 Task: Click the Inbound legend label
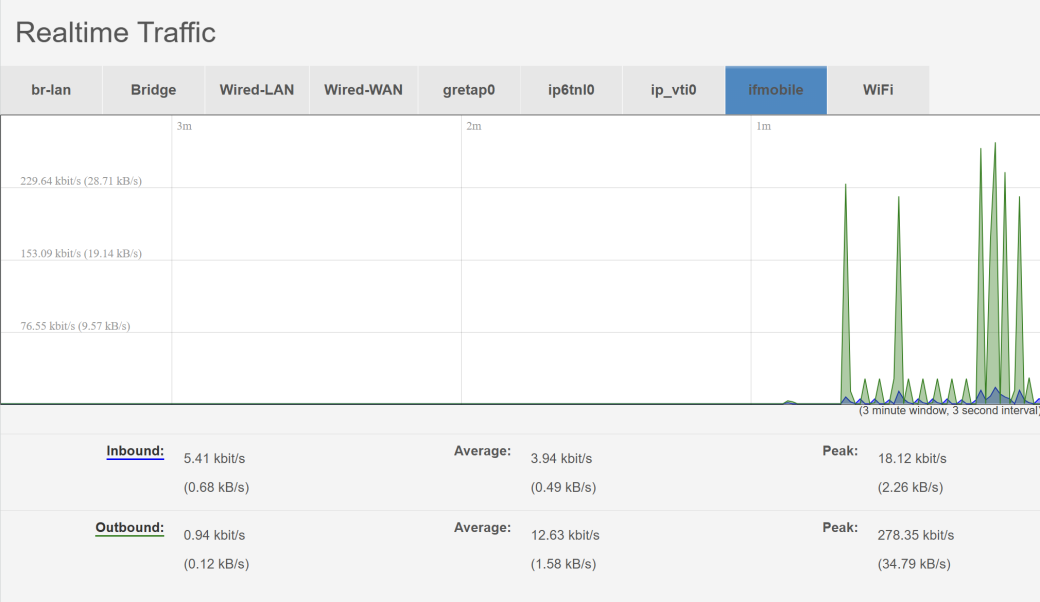(x=134, y=451)
